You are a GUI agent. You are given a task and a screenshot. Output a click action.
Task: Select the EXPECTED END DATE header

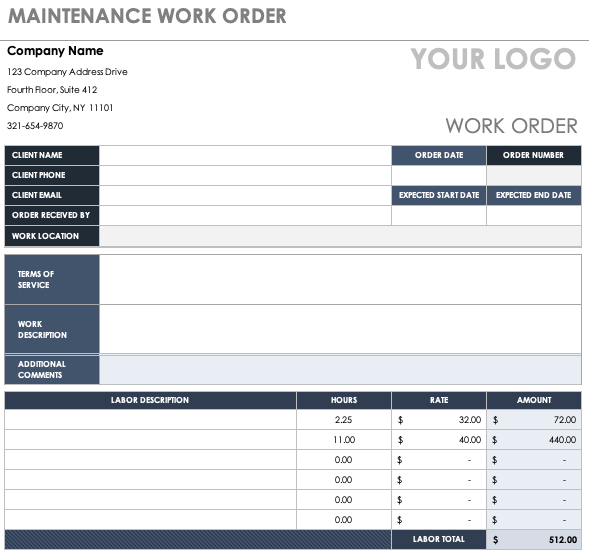[x=534, y=195]
